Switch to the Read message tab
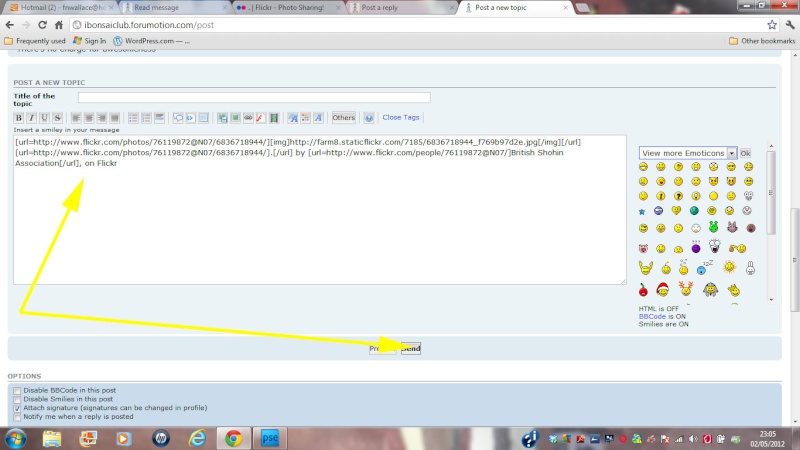Screen dimensions: 800x450 point(176,8)
